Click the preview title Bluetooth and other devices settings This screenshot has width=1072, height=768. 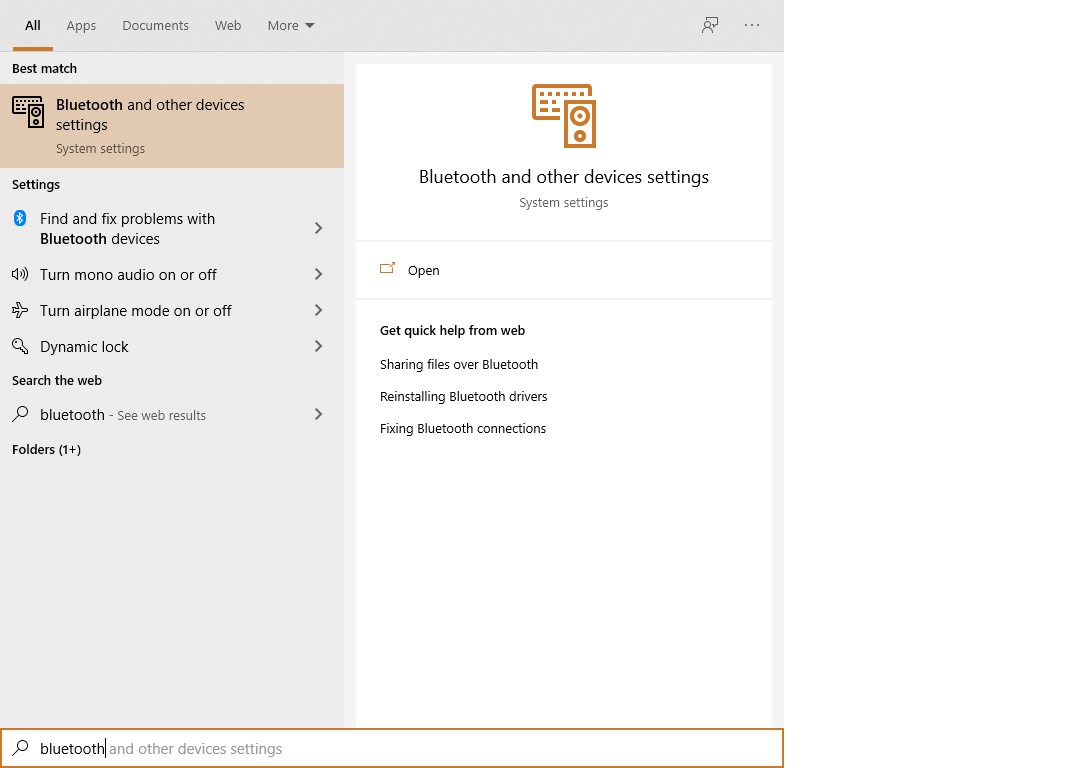click(563, 176)
